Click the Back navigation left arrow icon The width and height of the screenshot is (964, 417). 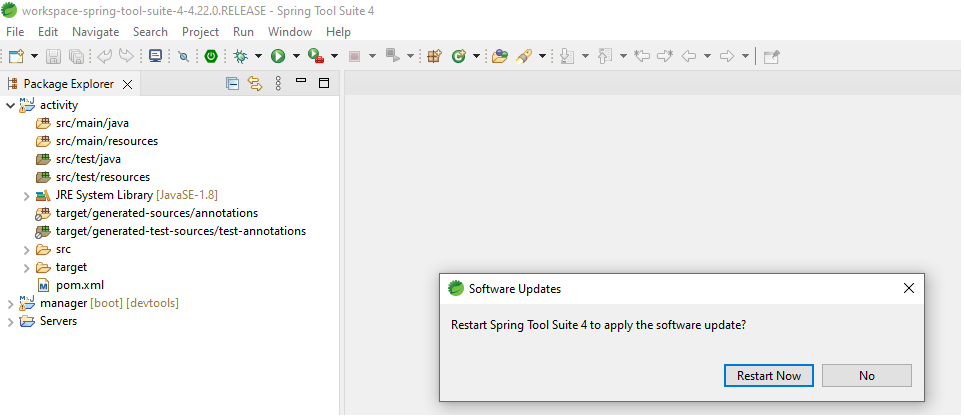coord(689,56)
